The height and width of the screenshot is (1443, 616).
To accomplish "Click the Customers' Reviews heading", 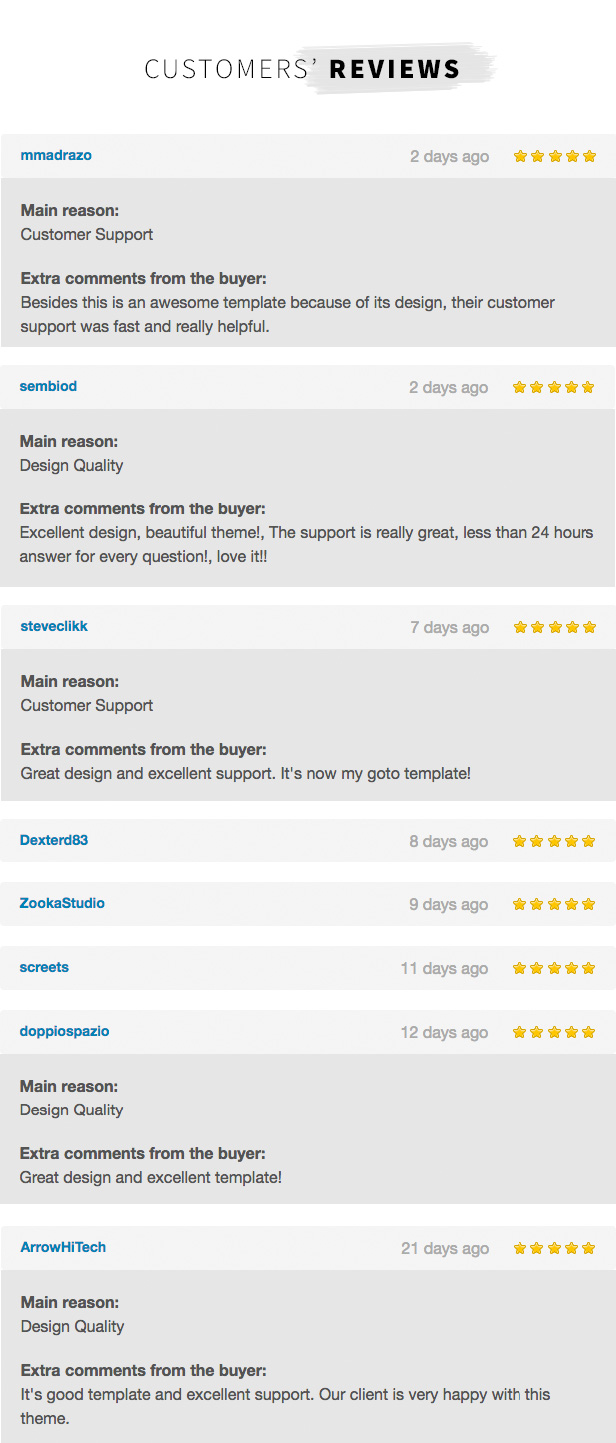I will coord(303,69).
